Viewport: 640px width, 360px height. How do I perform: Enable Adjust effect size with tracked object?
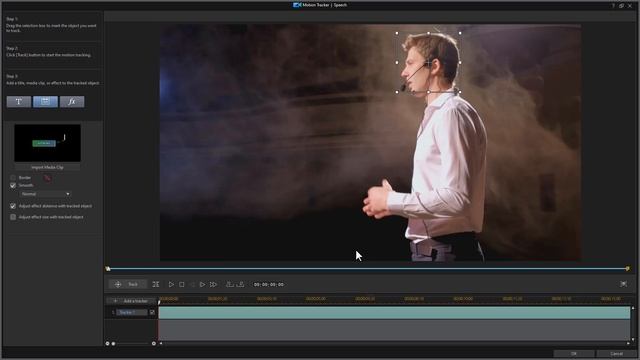coord(13,217)
